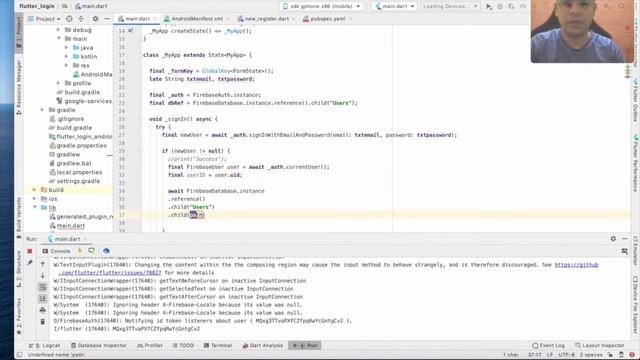
Task: Open the Terminal tool window
Action: [218, 345]
